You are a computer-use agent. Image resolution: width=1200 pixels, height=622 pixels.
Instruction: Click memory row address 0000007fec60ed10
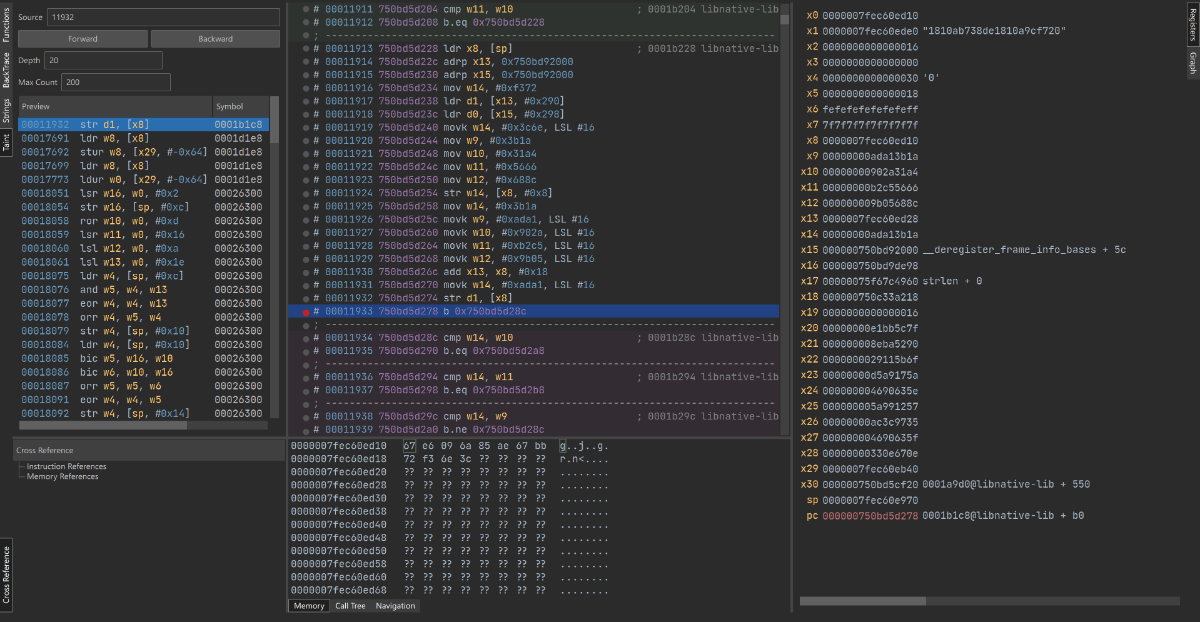[338, 445]
